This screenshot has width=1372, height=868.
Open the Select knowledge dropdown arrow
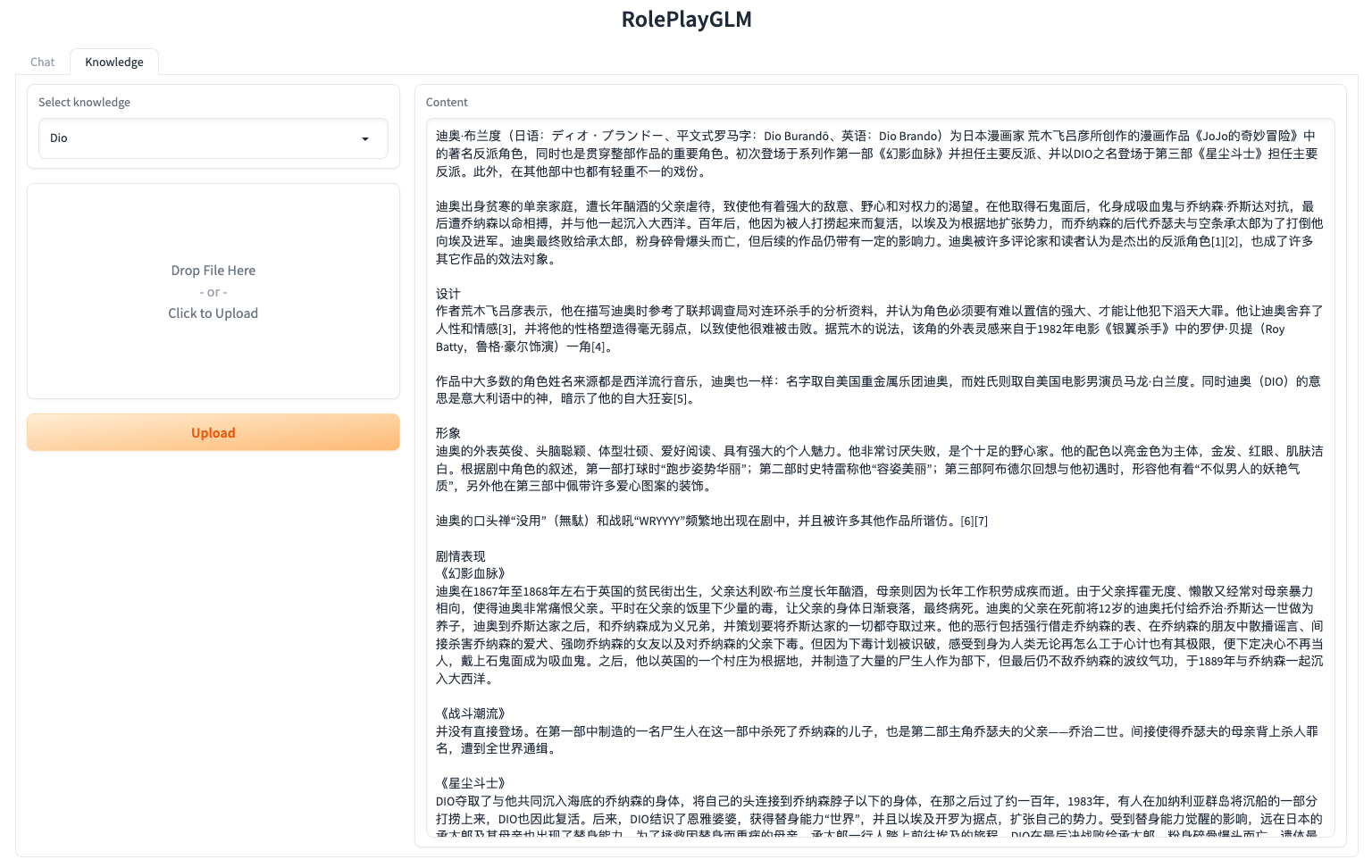[x=364, y=138]
